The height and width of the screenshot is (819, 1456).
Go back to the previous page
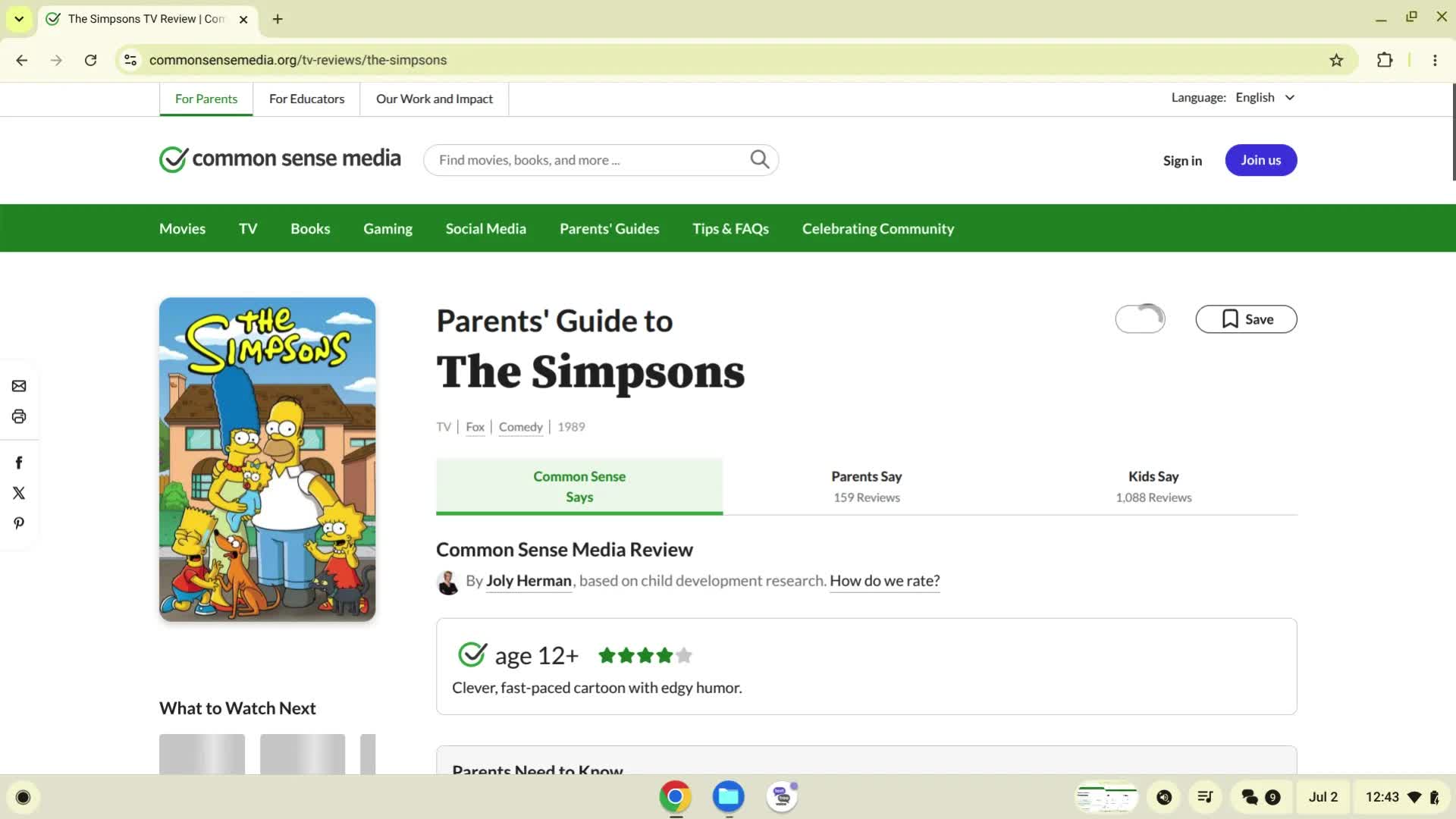pos(22,60)
